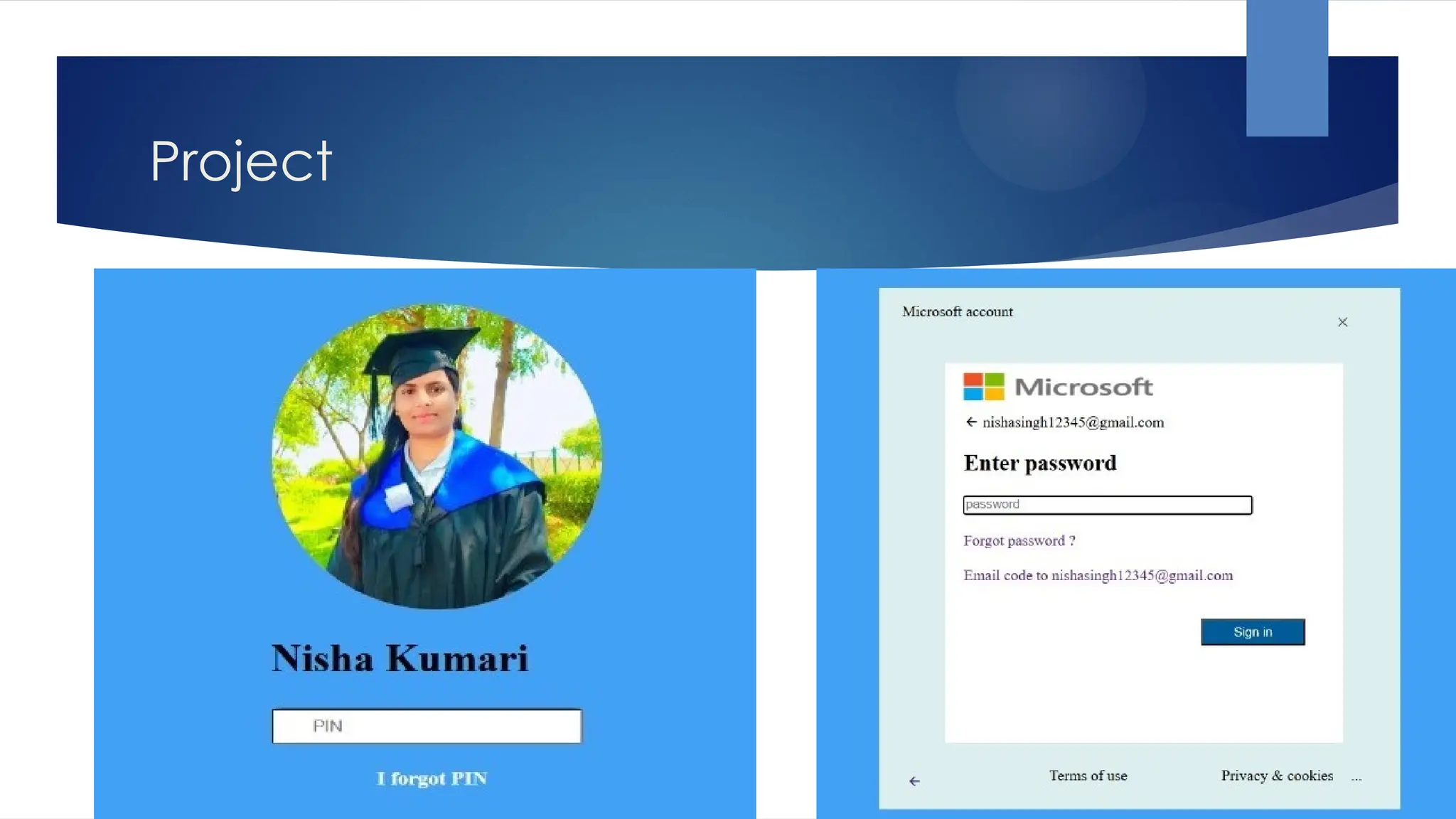
Task: Click into the PIN input field
Action: point(427,726)
